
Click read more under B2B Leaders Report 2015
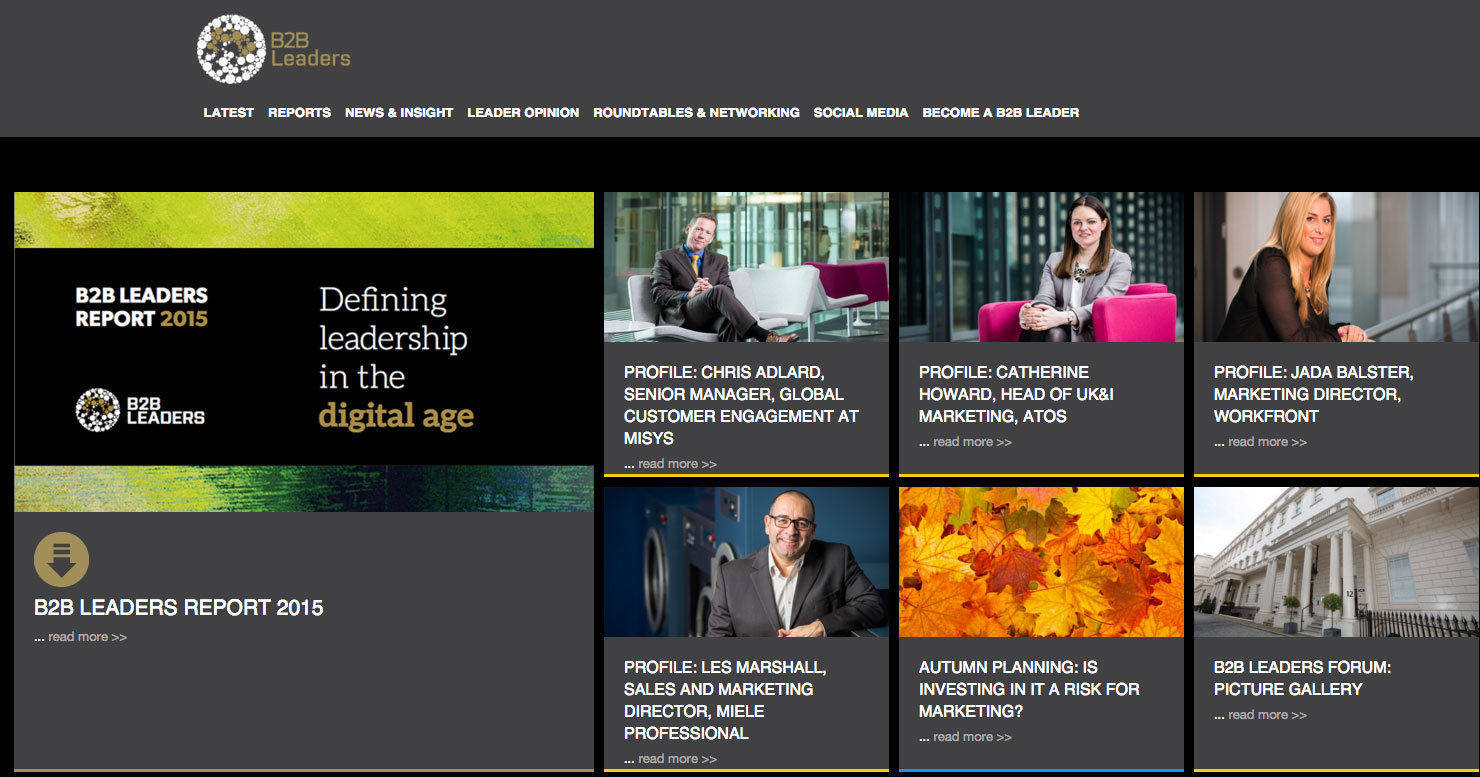(x=87, y=637)
